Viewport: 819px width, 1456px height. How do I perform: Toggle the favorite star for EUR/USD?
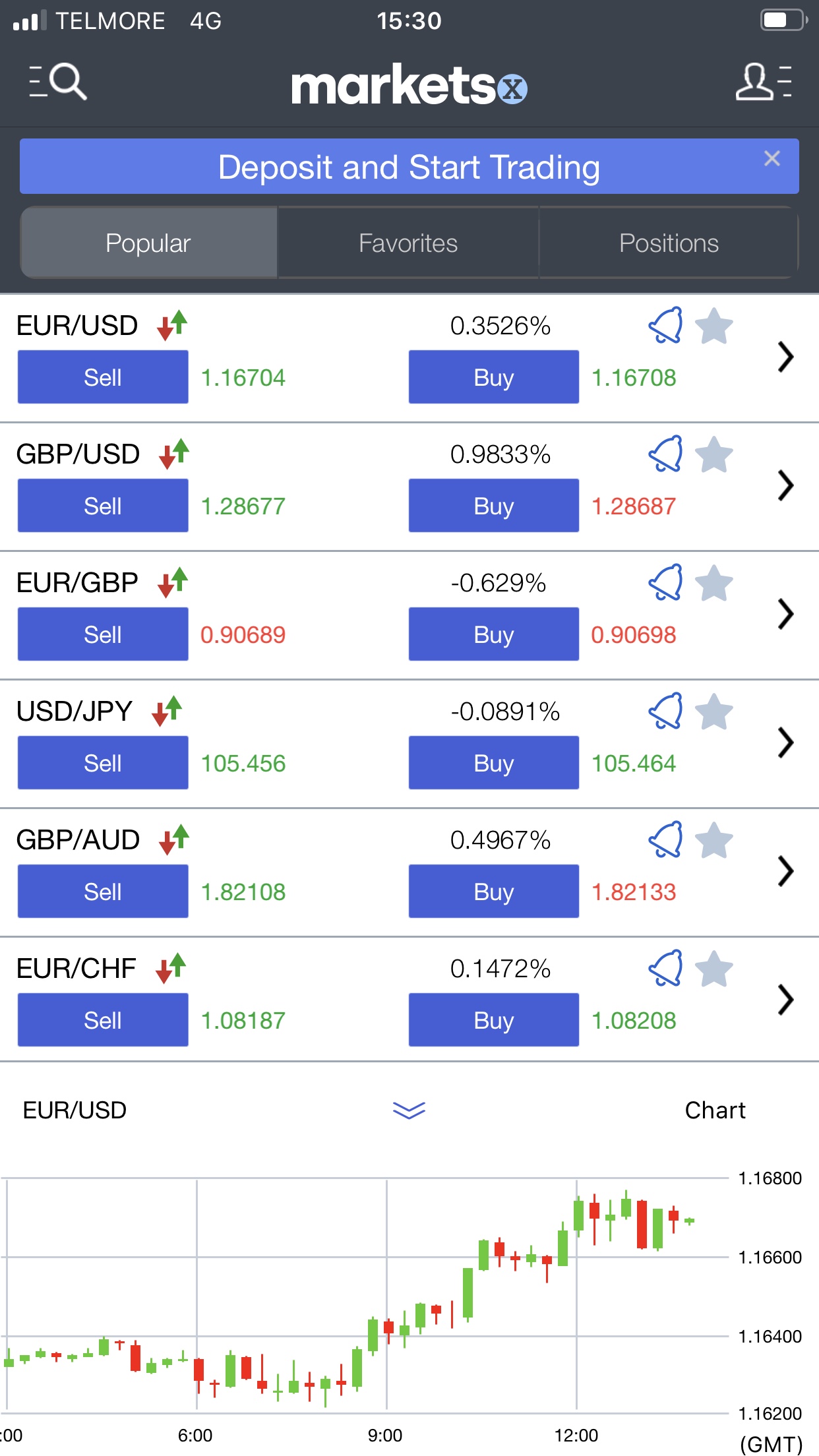pyautogui.click(x=714, y=326)
